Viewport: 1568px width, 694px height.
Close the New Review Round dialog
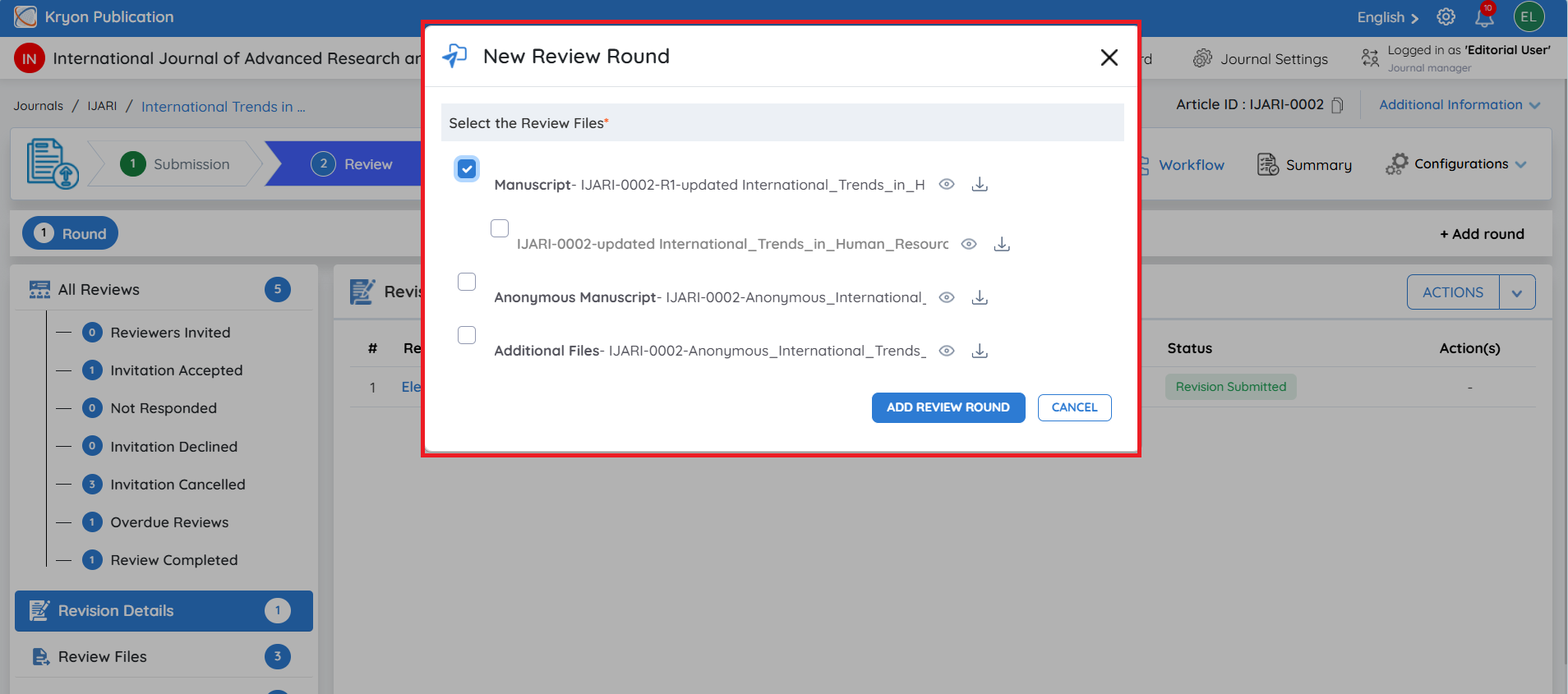1109,57
